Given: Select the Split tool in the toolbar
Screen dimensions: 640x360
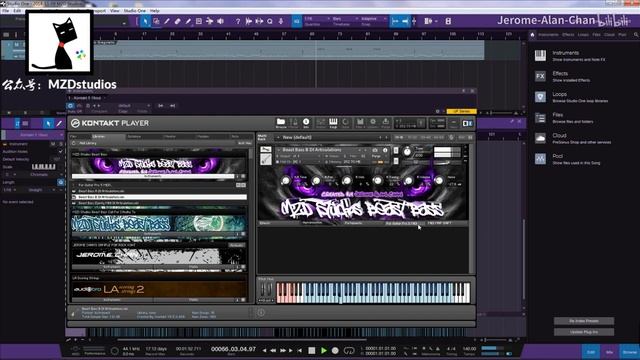Looking at the screenshot, I should [167, 21].
